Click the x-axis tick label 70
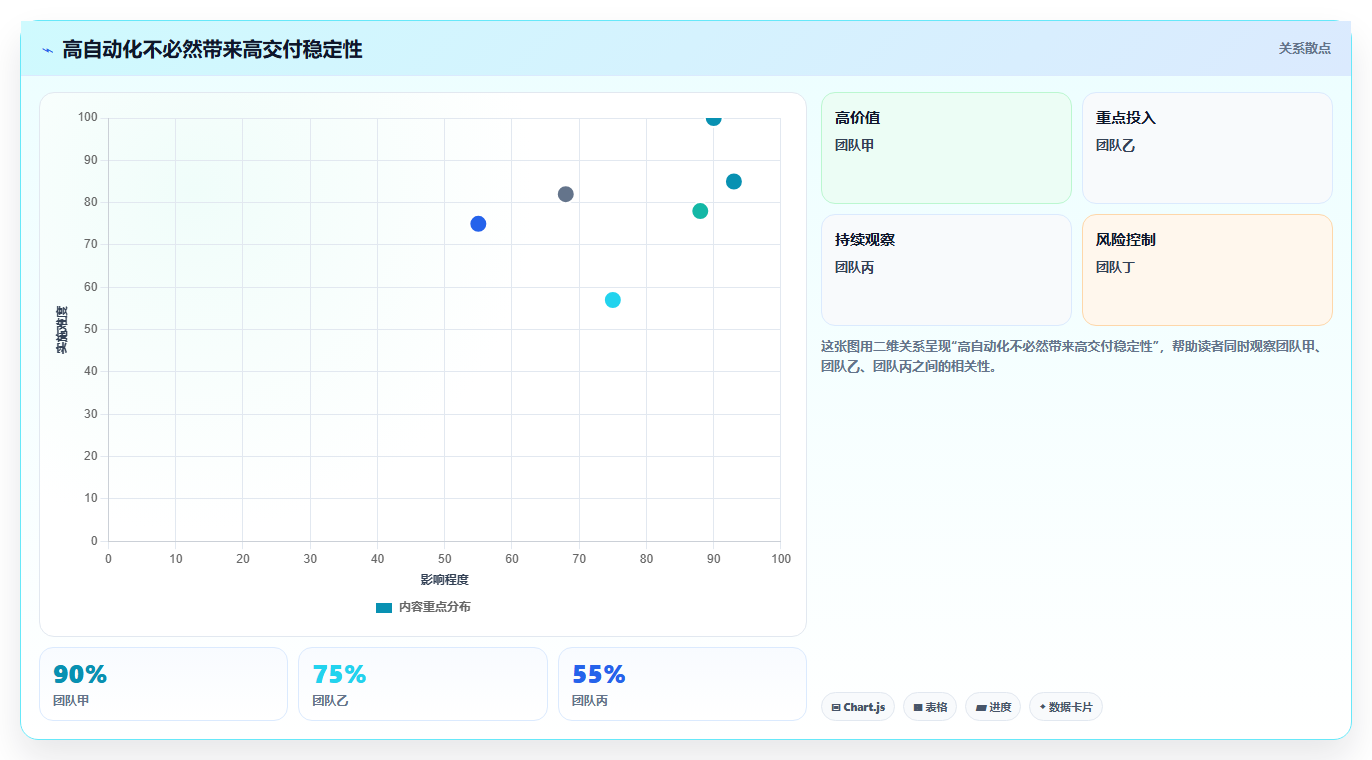 579,559
